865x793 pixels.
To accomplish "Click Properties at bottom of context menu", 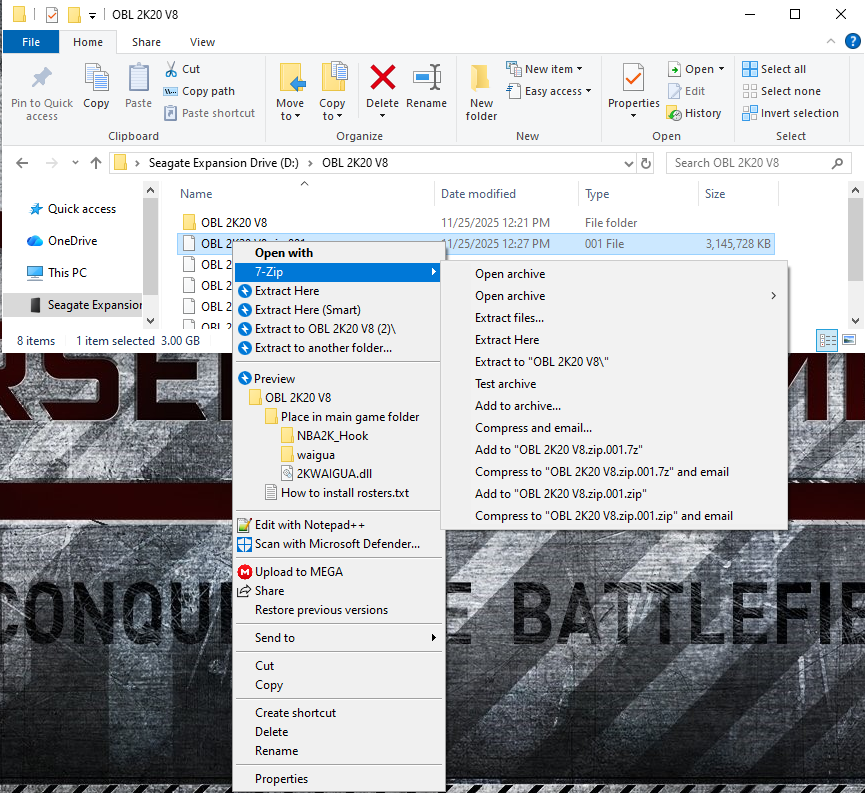I will [x=281, y=779].
